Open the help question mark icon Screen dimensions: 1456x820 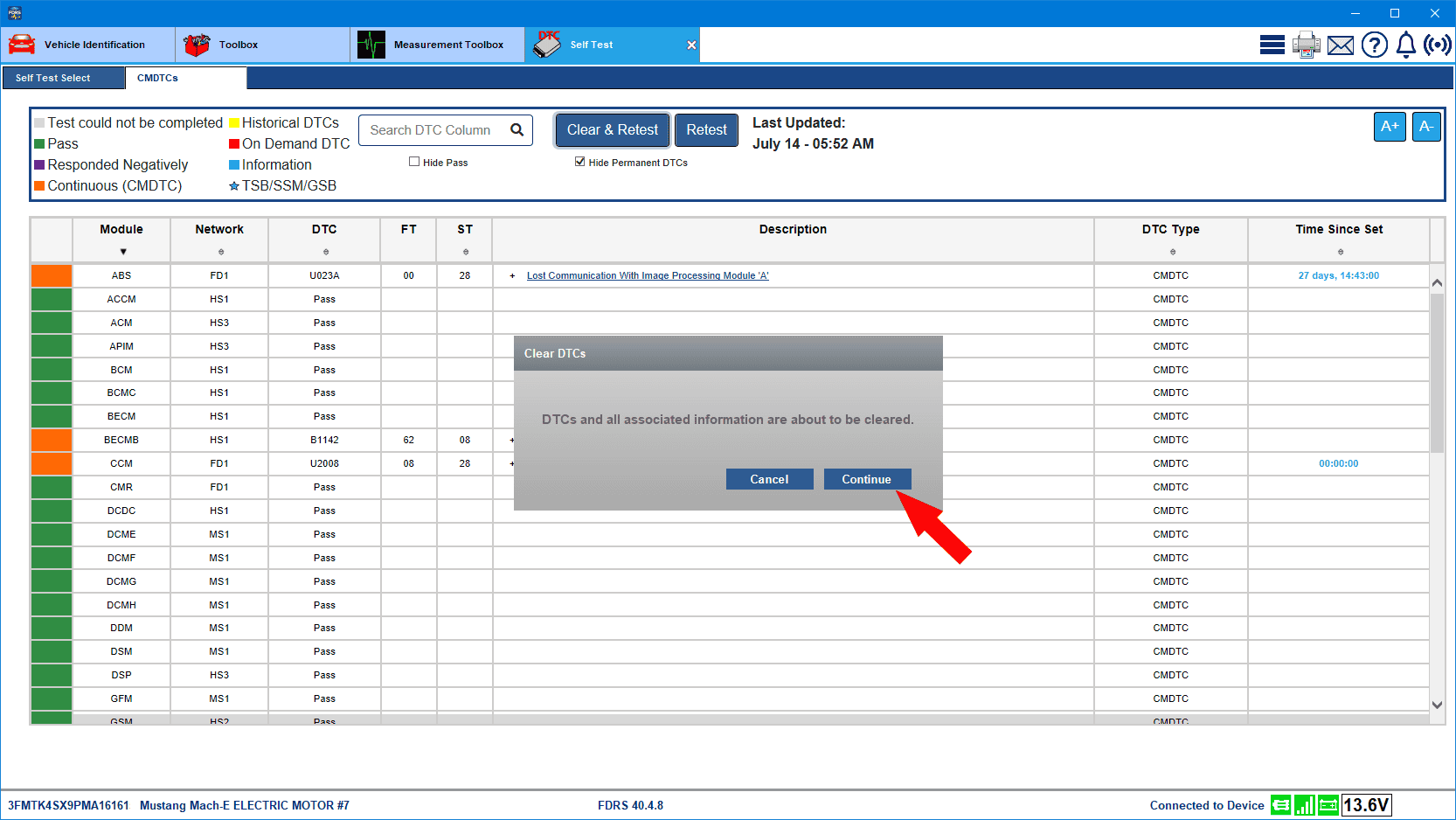[1374, 45]
